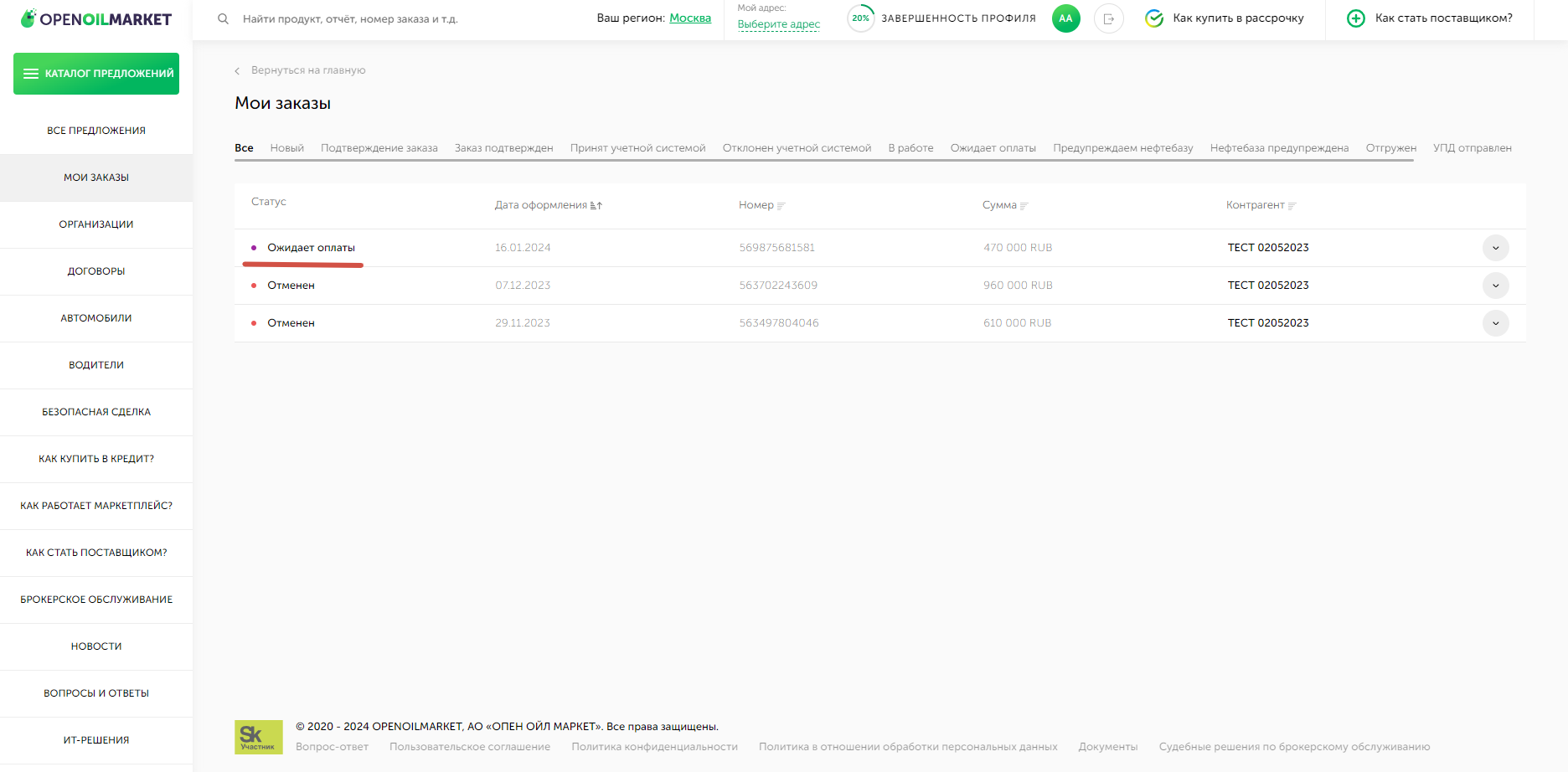Click order number 569875681581

point(776,248)
